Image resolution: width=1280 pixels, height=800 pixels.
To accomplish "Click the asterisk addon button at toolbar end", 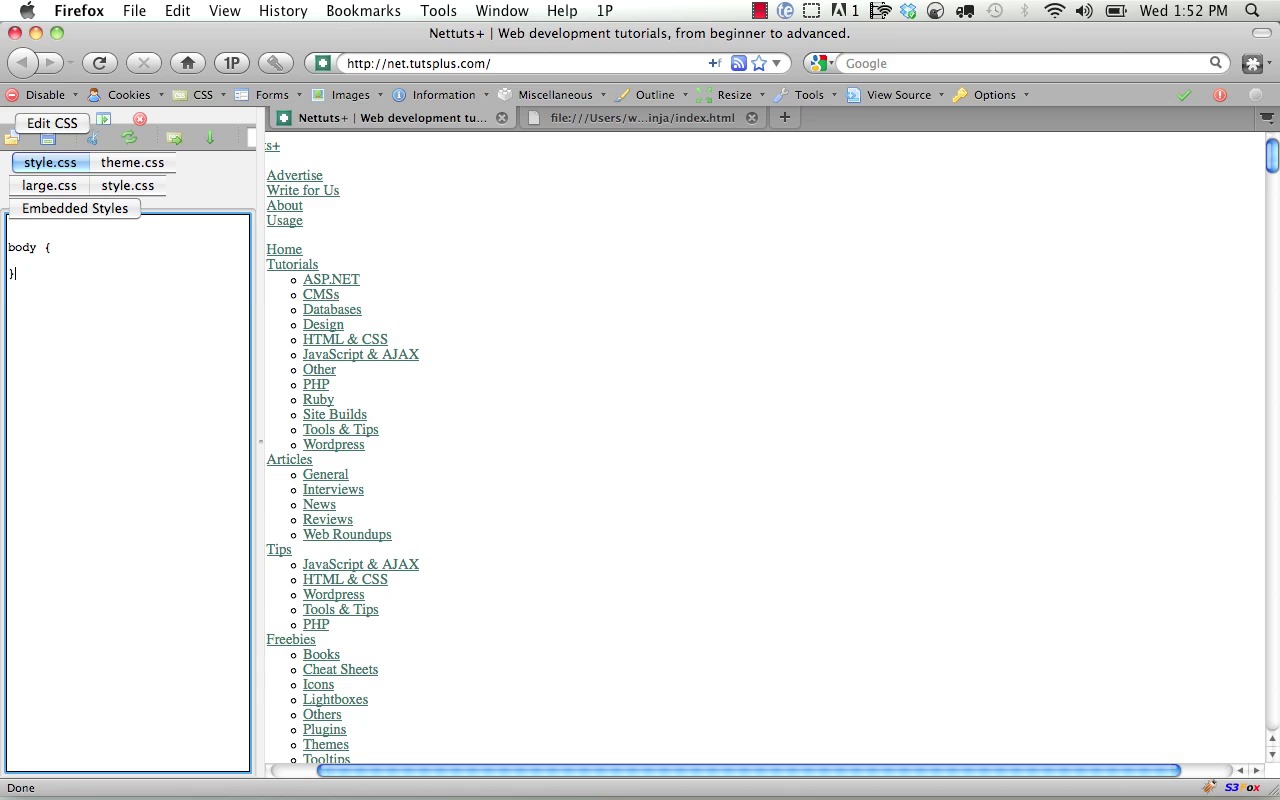I will coord(1252,63).
